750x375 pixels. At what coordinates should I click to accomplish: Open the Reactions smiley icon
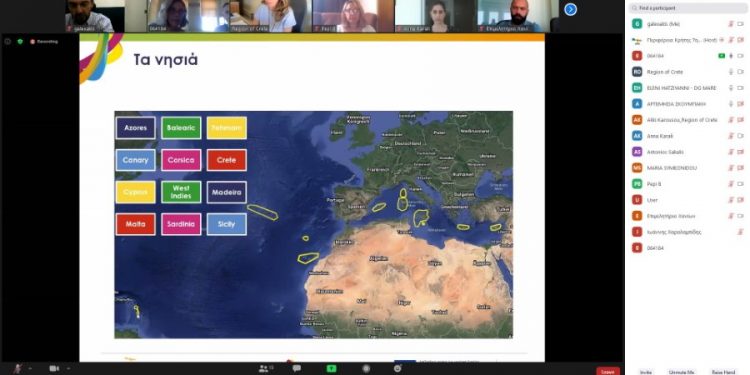coord(397,368)
